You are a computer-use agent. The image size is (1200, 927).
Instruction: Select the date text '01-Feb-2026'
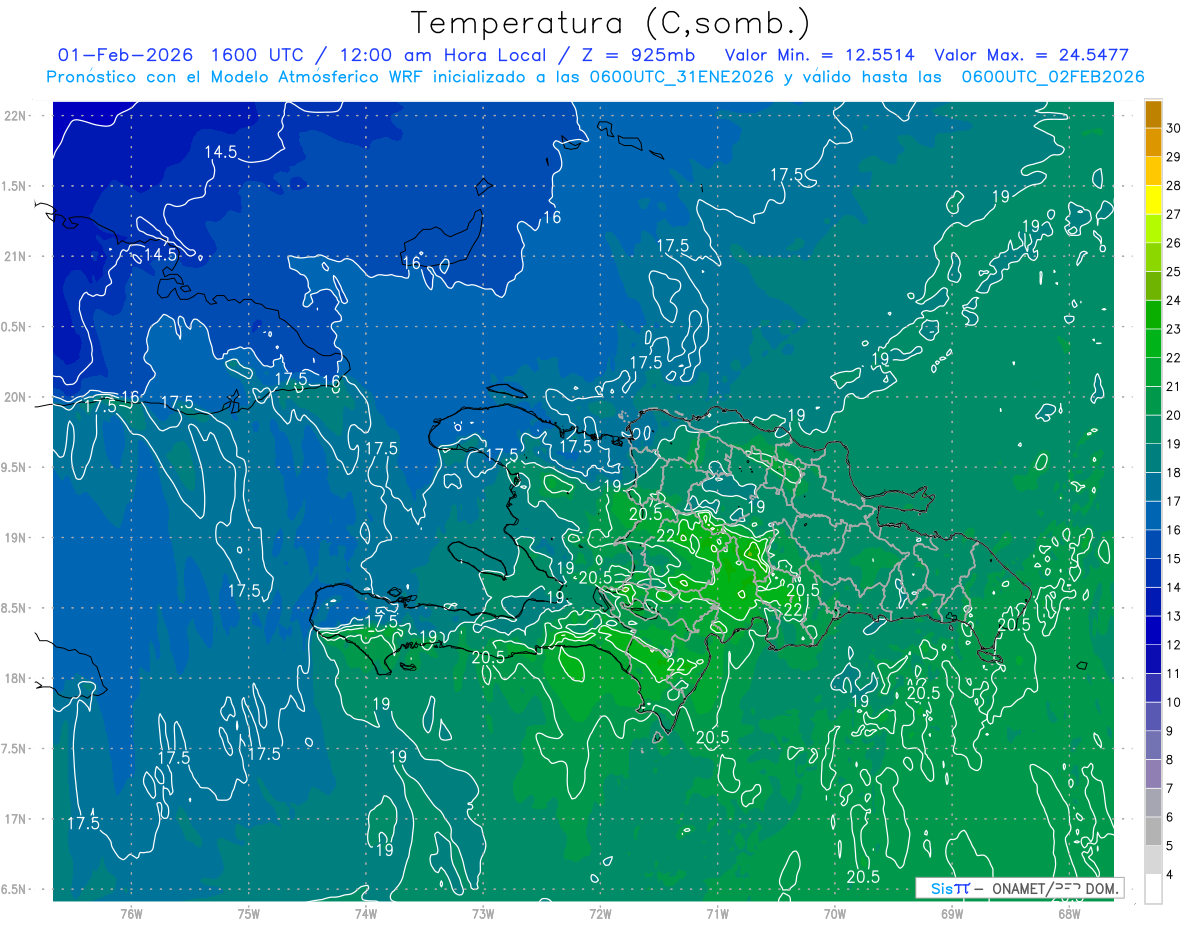[x=125, y=56]
